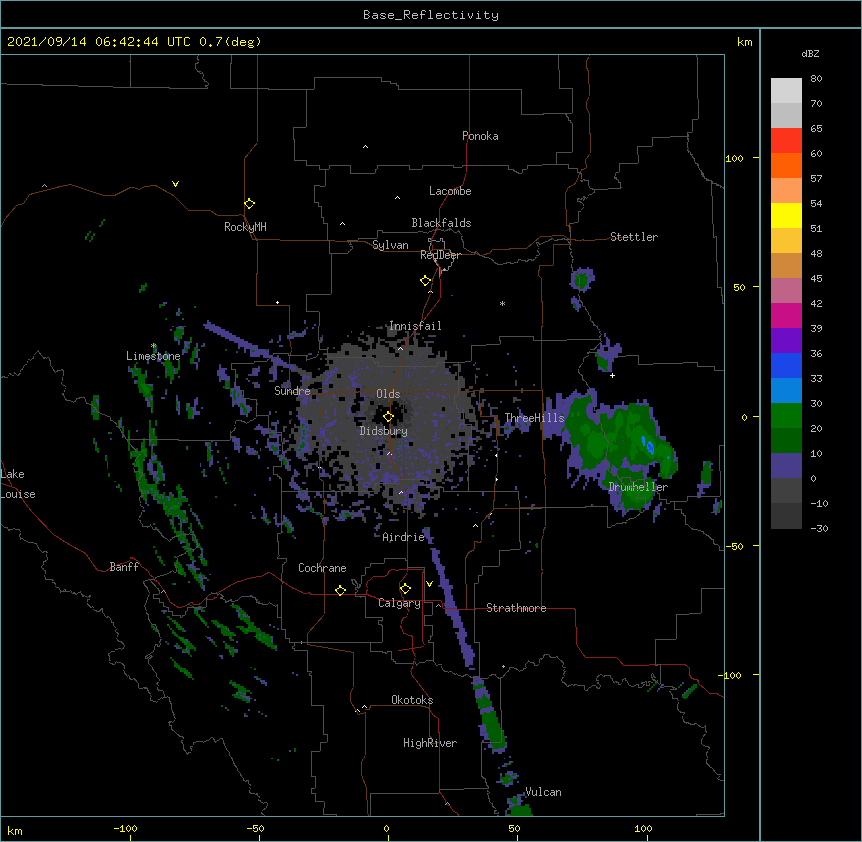Click the -50 km tick on right axis
This screenshot has height=842, width=862.
tap(734, 546)
